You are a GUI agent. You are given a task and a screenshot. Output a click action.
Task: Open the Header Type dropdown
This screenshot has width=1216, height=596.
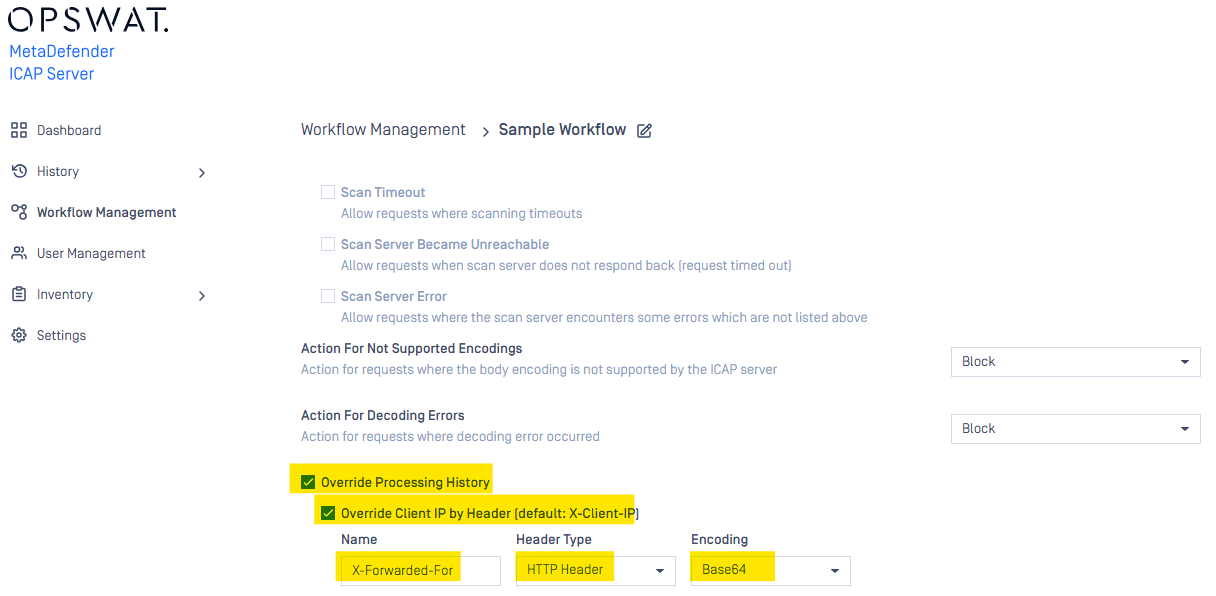click(x=596, y=570)
